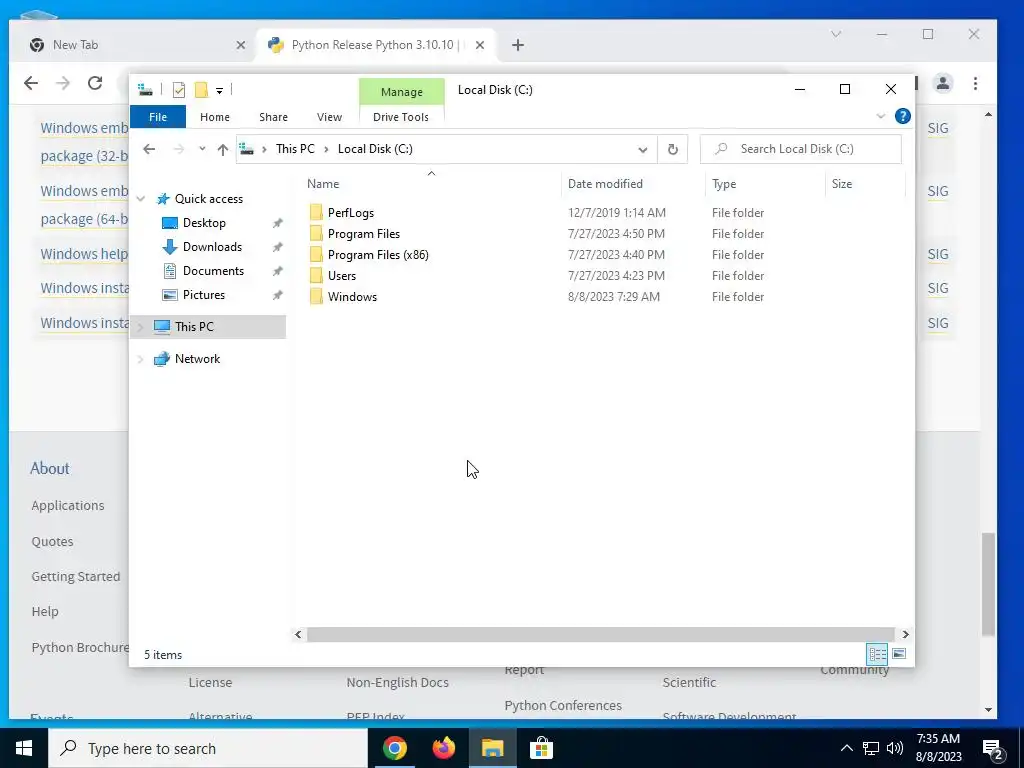Open the Share ribbon tab

click(273, 117)
